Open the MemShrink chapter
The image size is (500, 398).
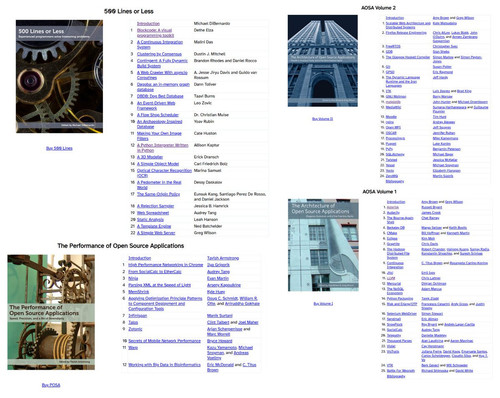coord(139,292)
